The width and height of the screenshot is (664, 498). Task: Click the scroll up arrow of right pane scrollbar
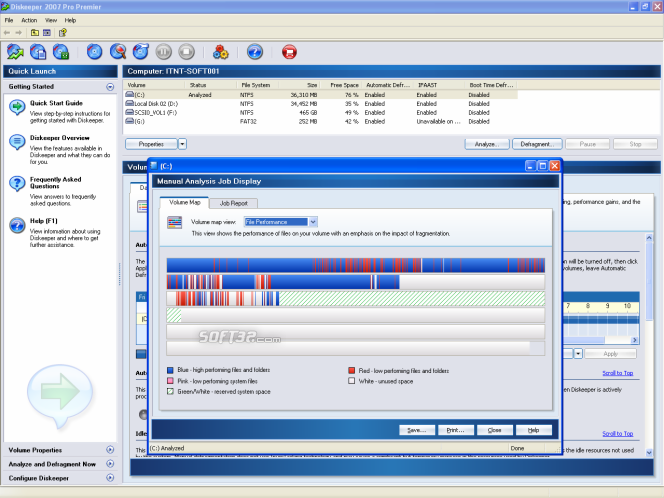tap(649, 238)
